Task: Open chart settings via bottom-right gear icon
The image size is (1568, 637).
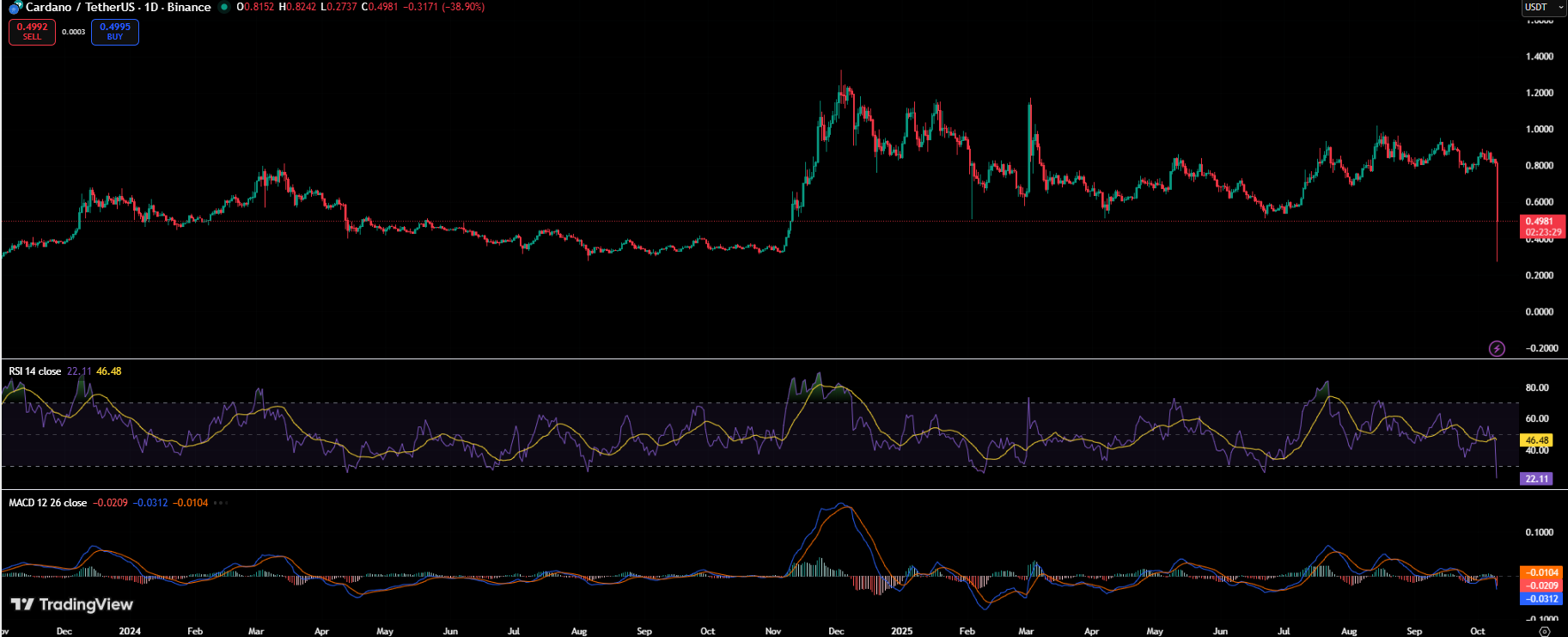Action: tap(1544, 631)
